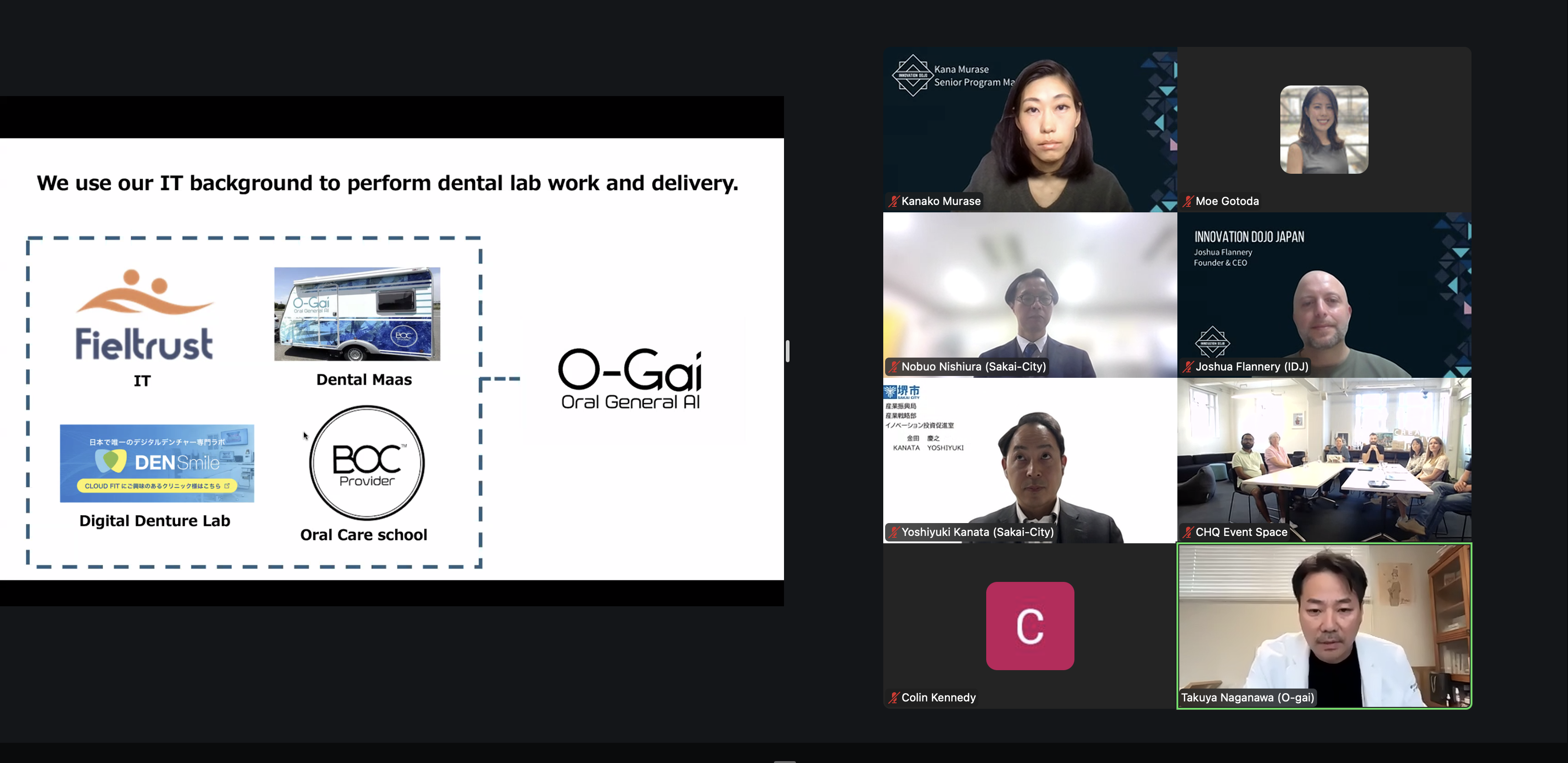Viewport: 1568px width, 763px height.
Task: Click Moe Gotoda's profile picture
Action: coord(1324,130)
